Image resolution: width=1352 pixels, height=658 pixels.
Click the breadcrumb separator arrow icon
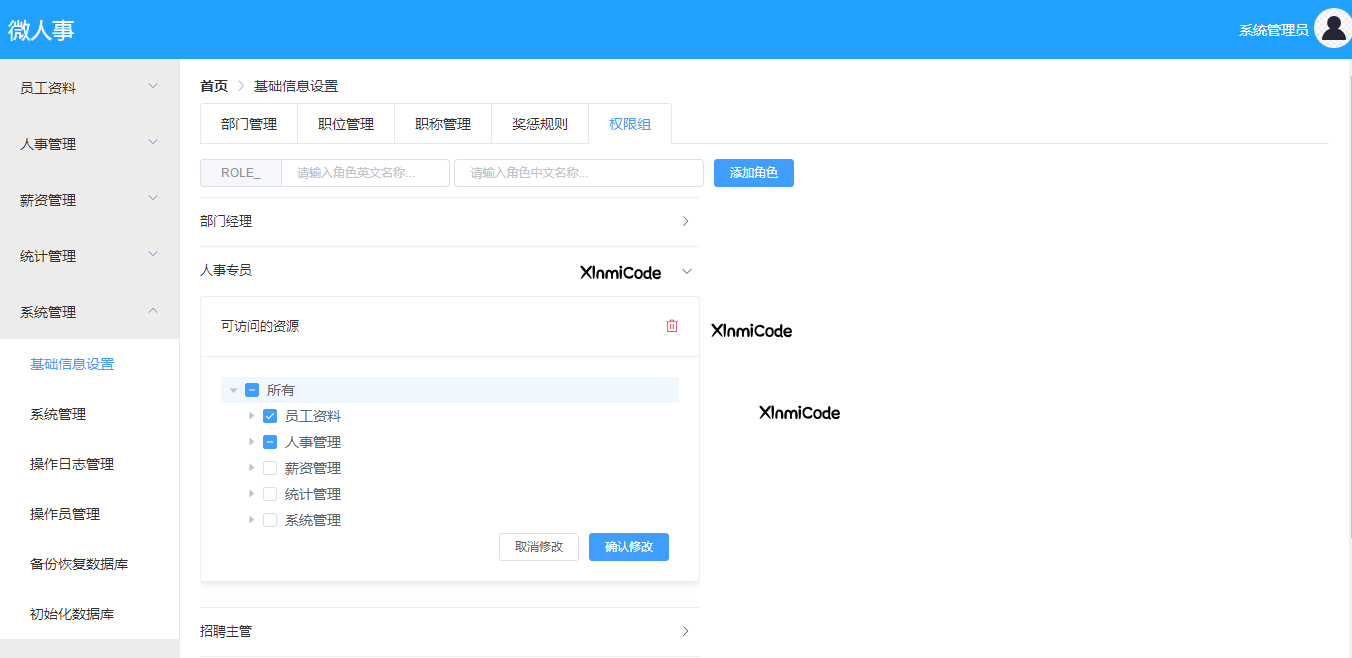point(241,87)
